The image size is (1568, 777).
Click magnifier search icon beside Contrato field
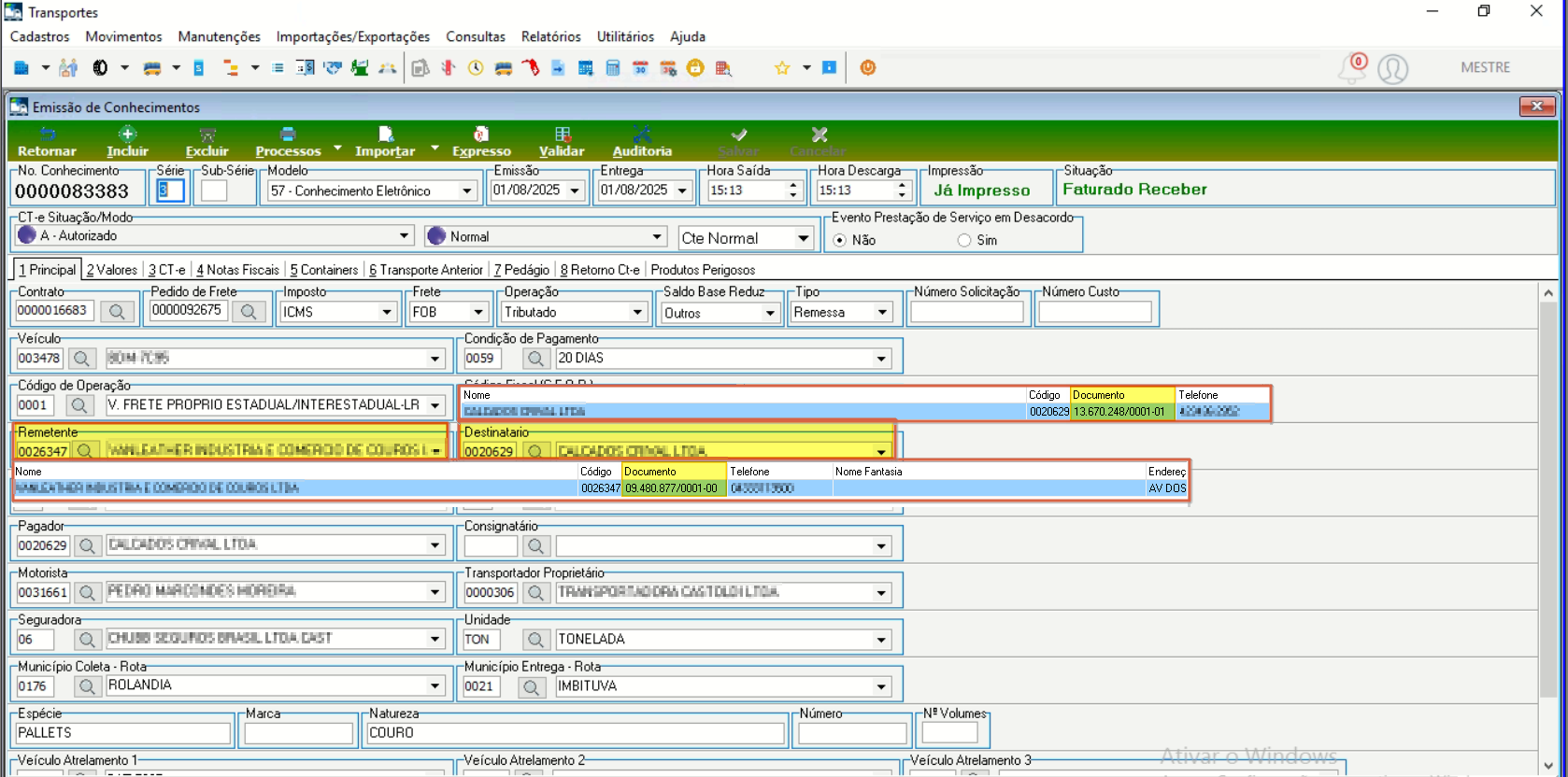tap(117, 311)
